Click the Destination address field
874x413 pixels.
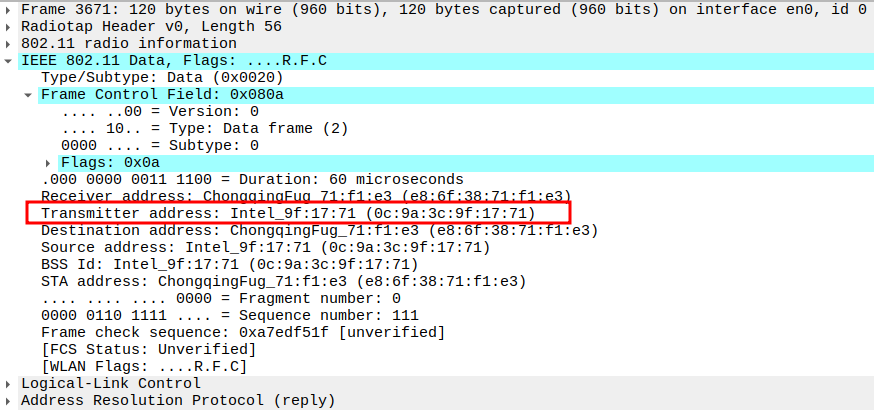[x=319, y=230]
